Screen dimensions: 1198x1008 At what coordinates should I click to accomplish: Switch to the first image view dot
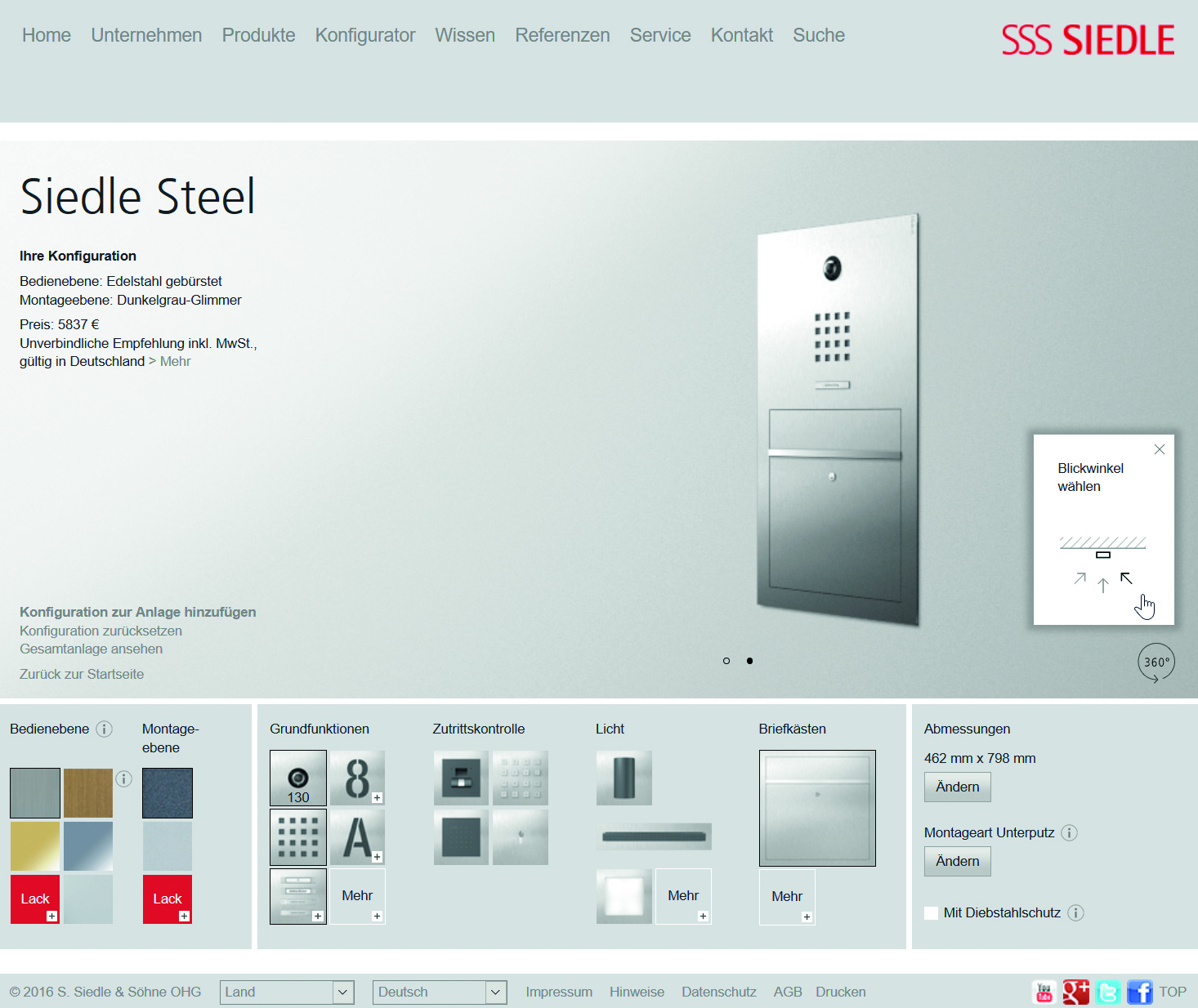[x=726, y=661]
